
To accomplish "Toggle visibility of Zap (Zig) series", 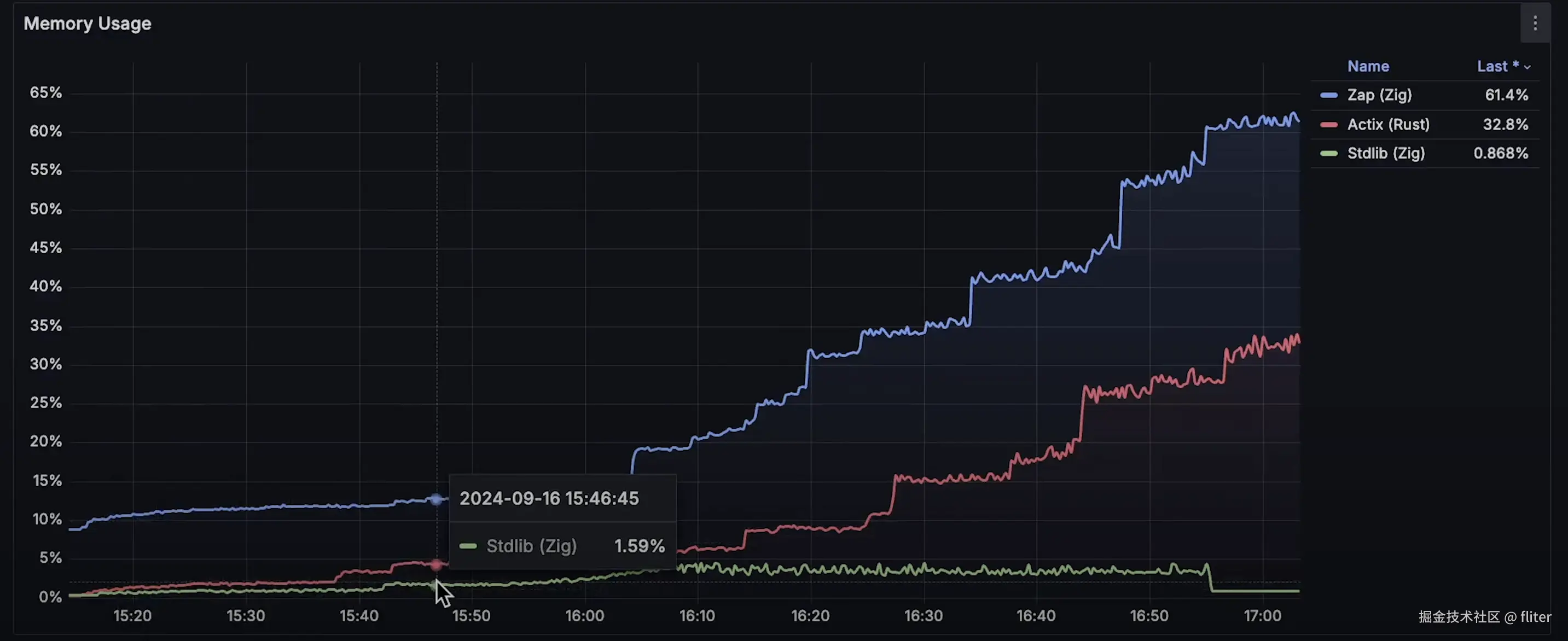I will [1379, 96].
